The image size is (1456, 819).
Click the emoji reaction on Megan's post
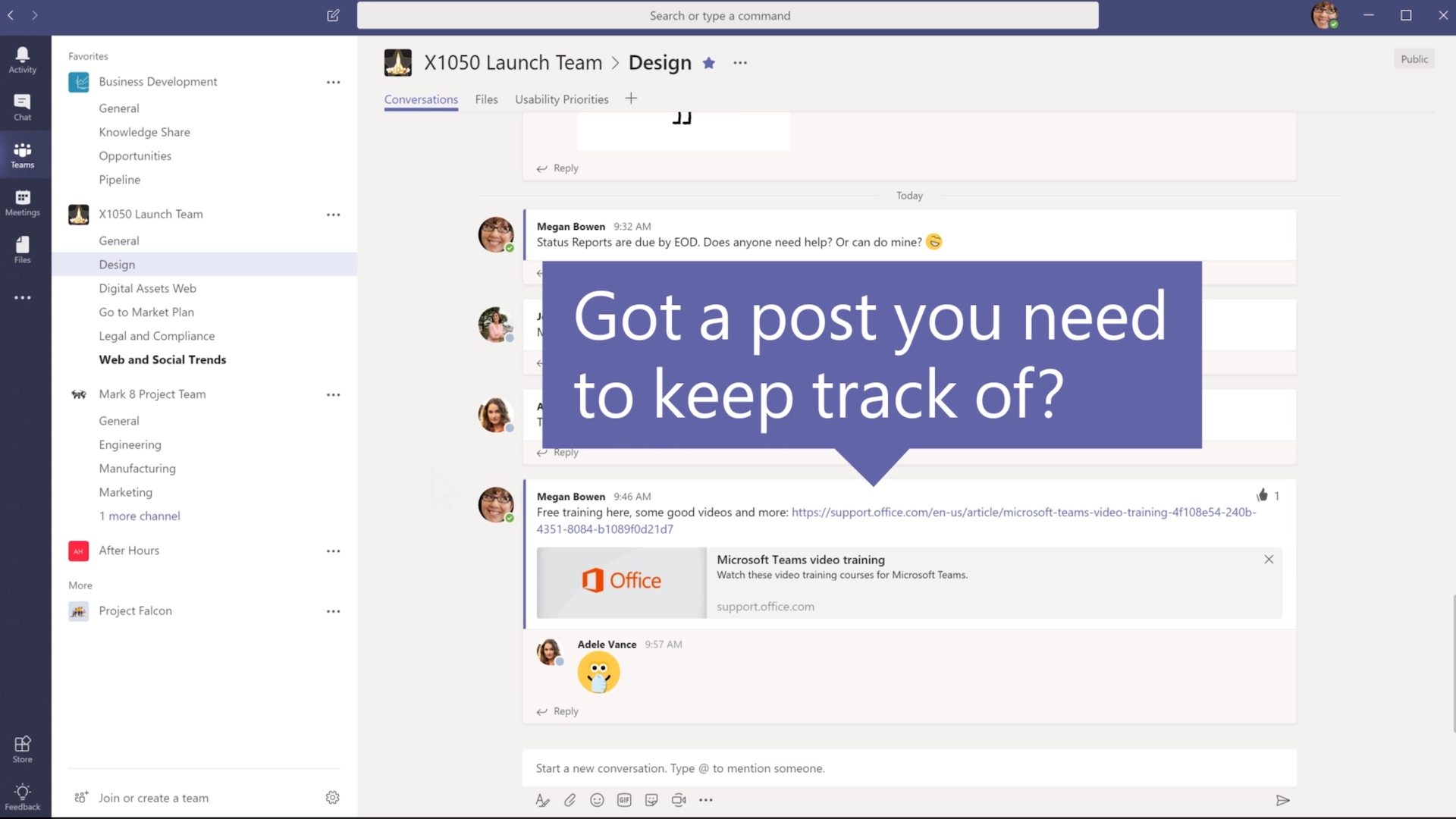click(1262, 494)
